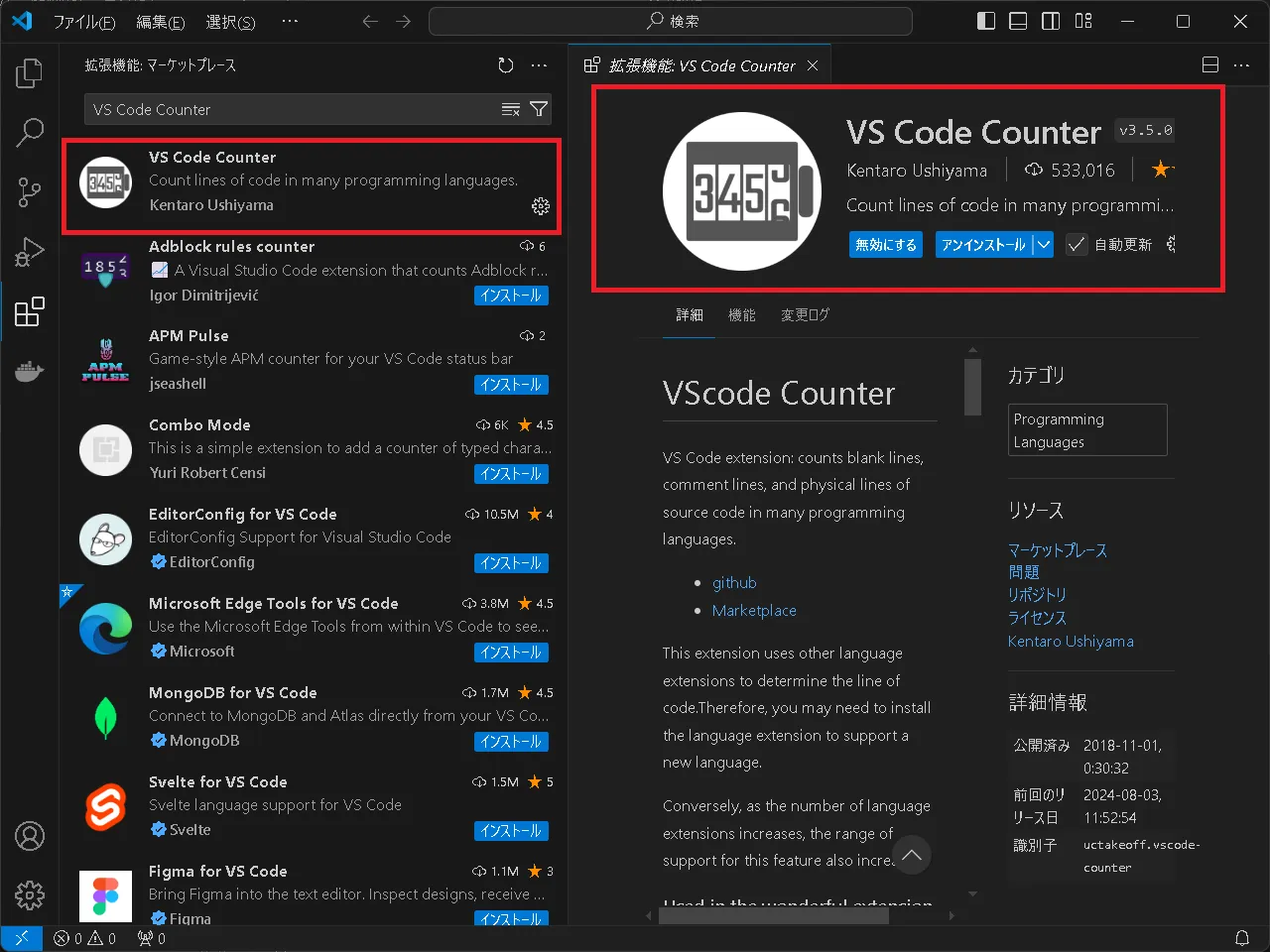Close the VS Code Counter extension tab
Screen dimensions: 1270x952
point(813,65)
